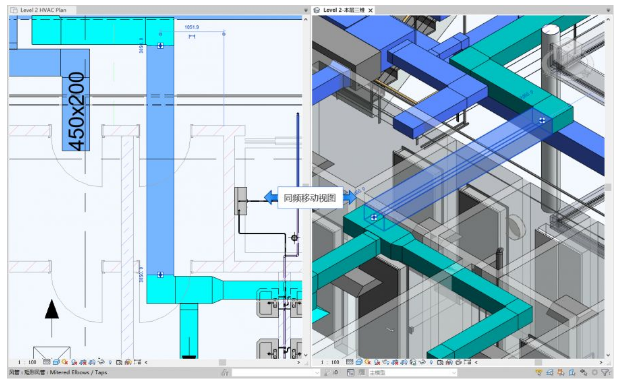Viewport: 625px width, 386px height.
Task: Open active workset dropdown in status bar
Action: pos(276,372)
